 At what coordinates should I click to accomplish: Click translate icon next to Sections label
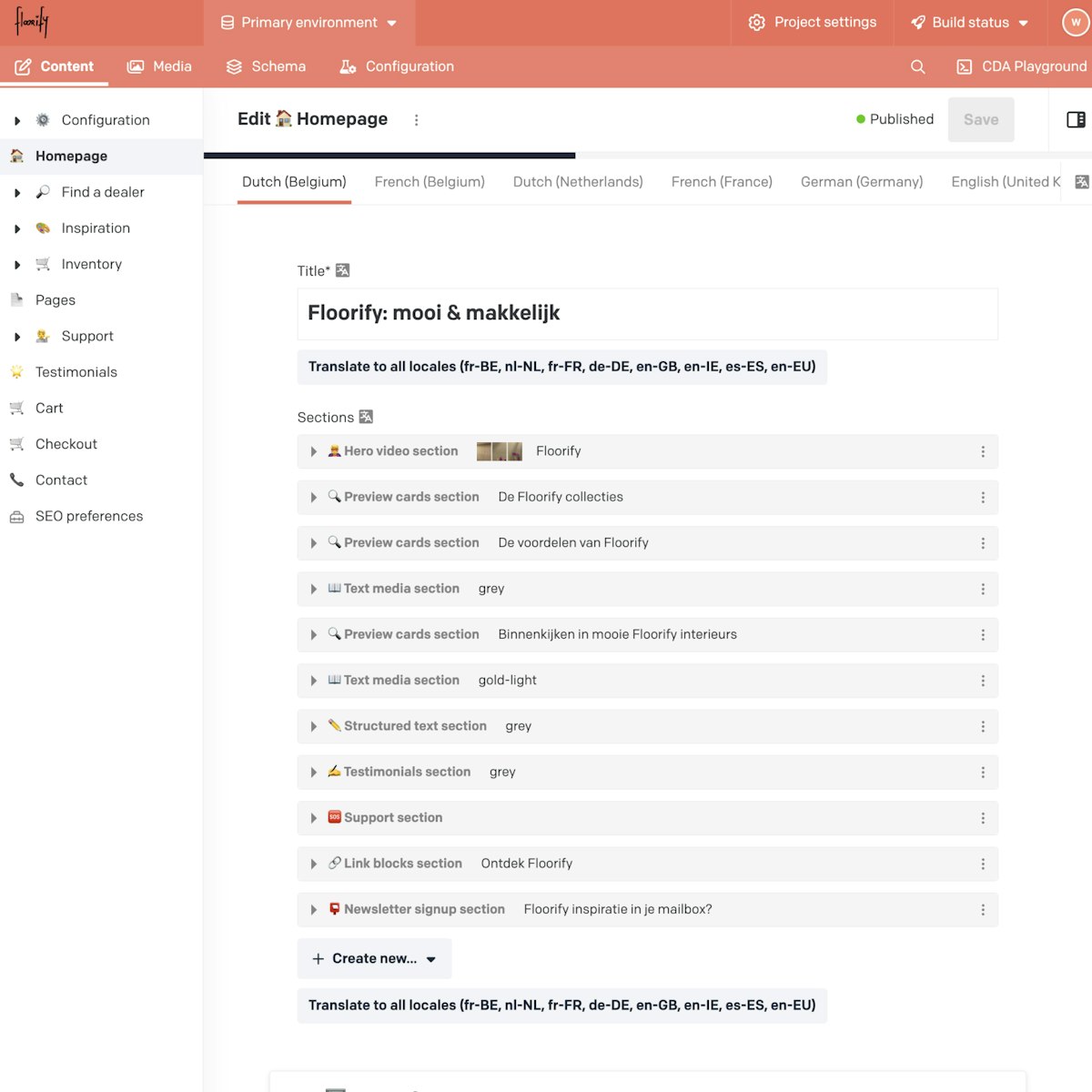click(x=366, y=417)
